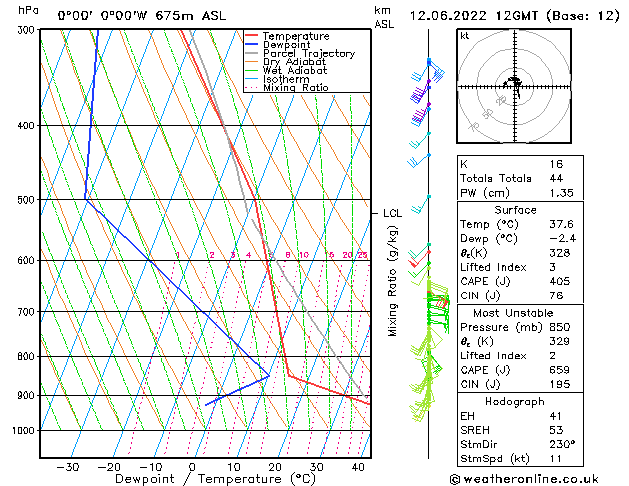
Task: Click the Most Unstable section heading
Action: click(513, 313)
